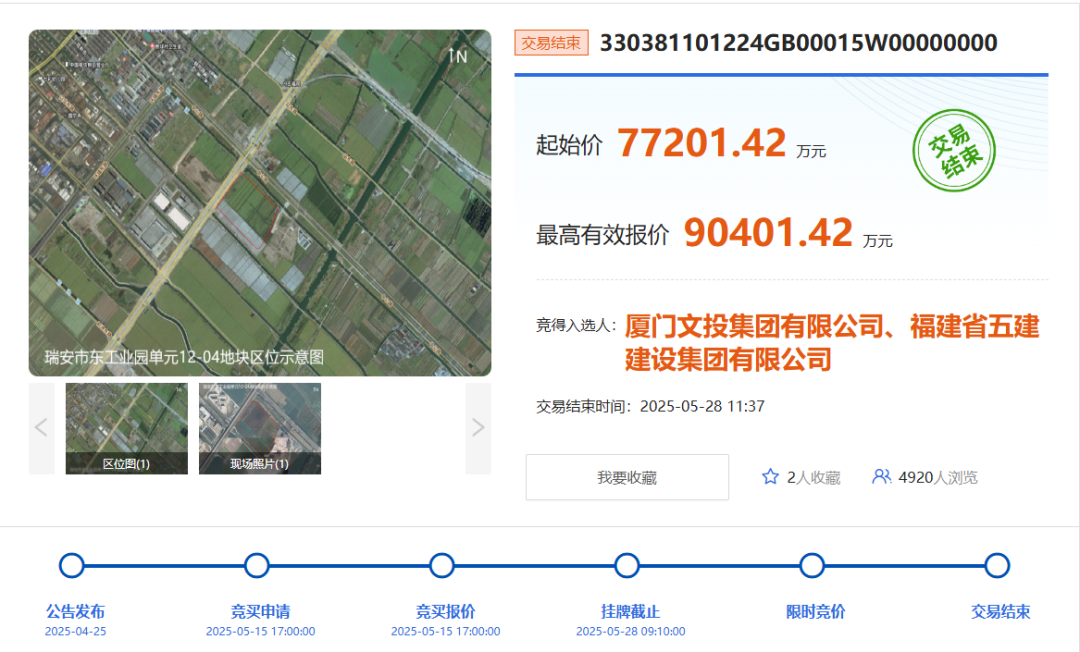The image size is (1080, 652).
Task: Click the 4920人浏览 count text
Action: 937,477
